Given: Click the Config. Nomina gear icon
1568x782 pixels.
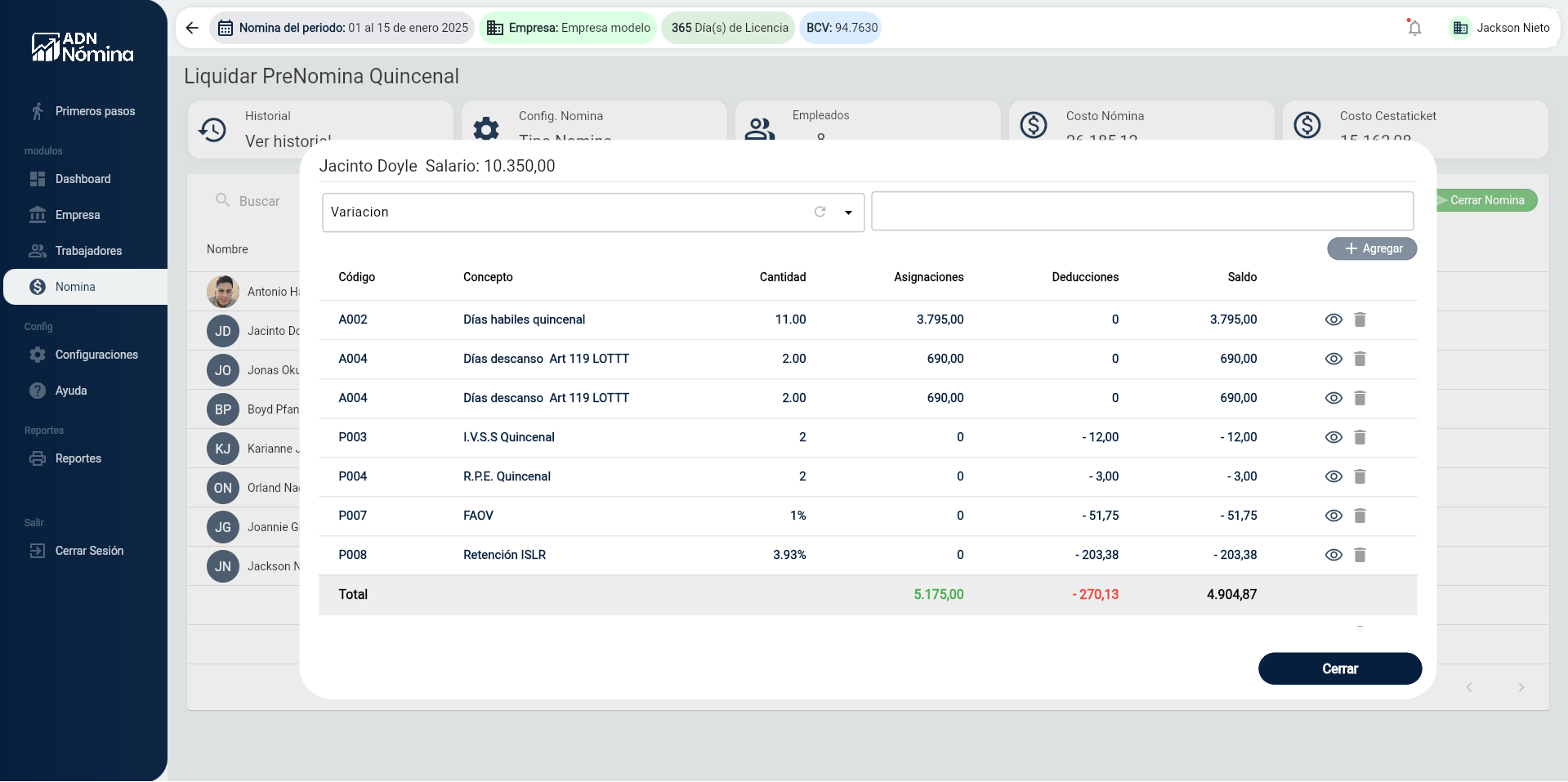Looking at the screenshot, I should [x=486, y=128].
